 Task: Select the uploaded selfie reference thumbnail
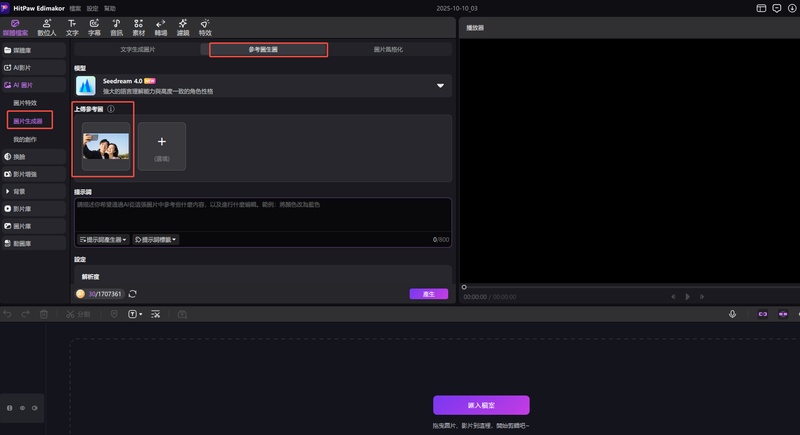coord(105,148)
